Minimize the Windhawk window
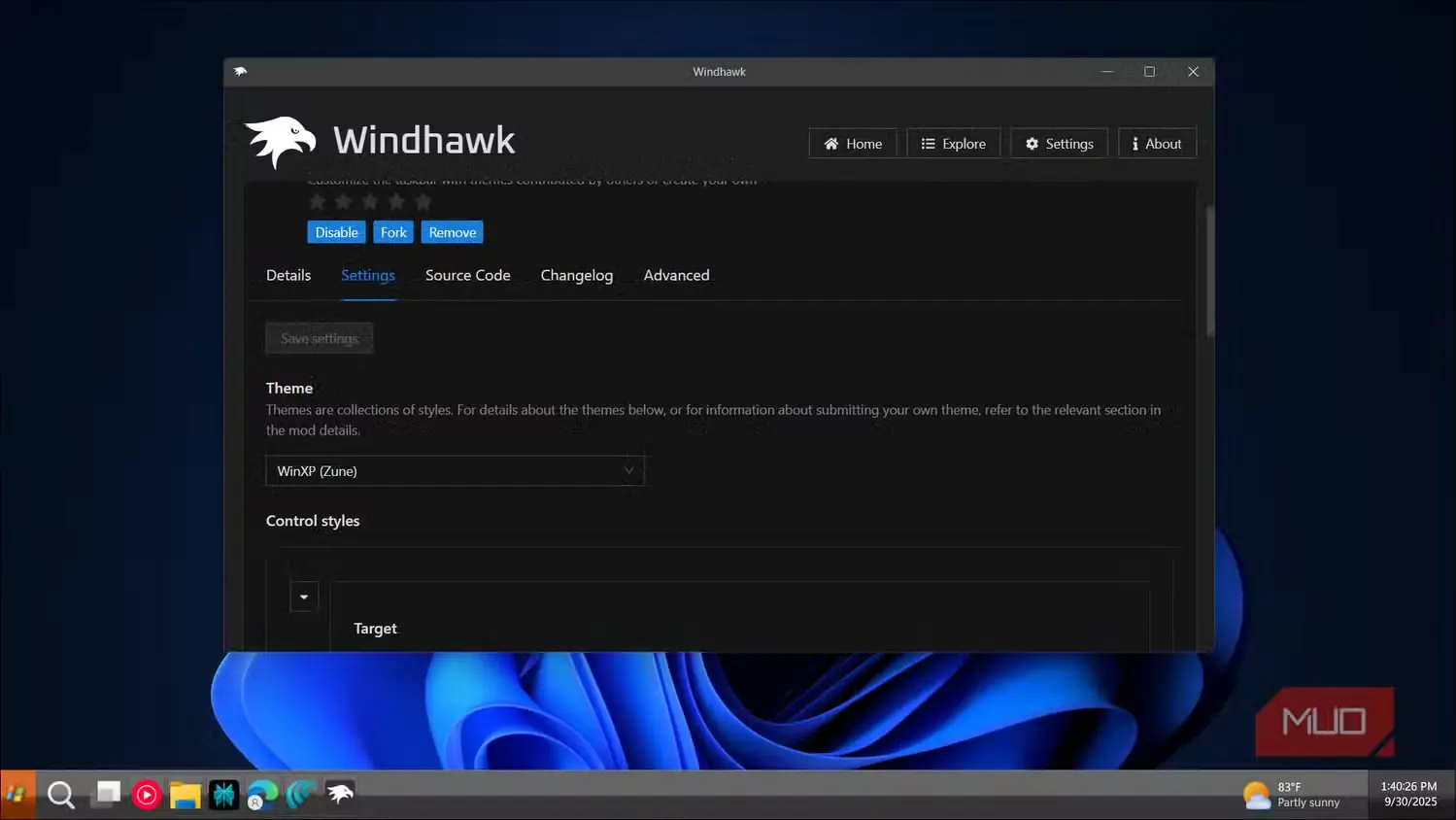This screenshot has width=1456, height=820. [1106, 72]
